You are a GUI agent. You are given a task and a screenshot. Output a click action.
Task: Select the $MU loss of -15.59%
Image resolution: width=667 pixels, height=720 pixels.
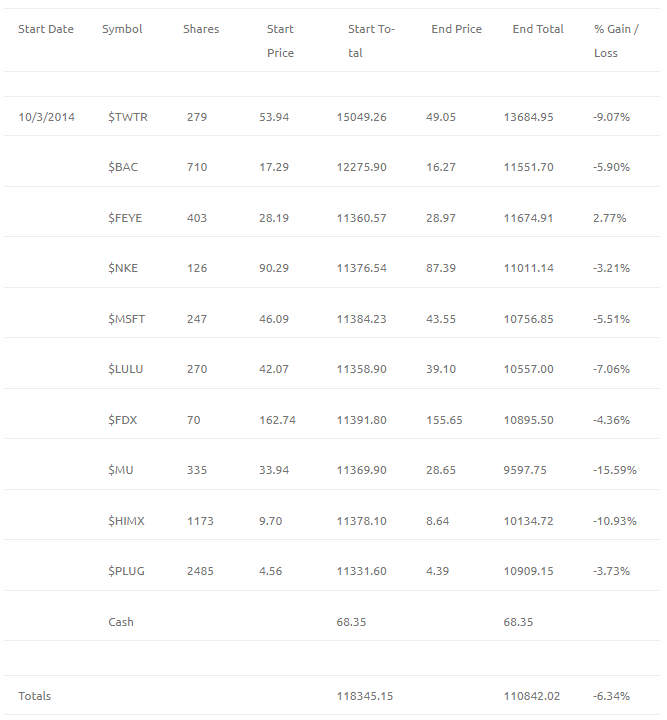point(614,470)
